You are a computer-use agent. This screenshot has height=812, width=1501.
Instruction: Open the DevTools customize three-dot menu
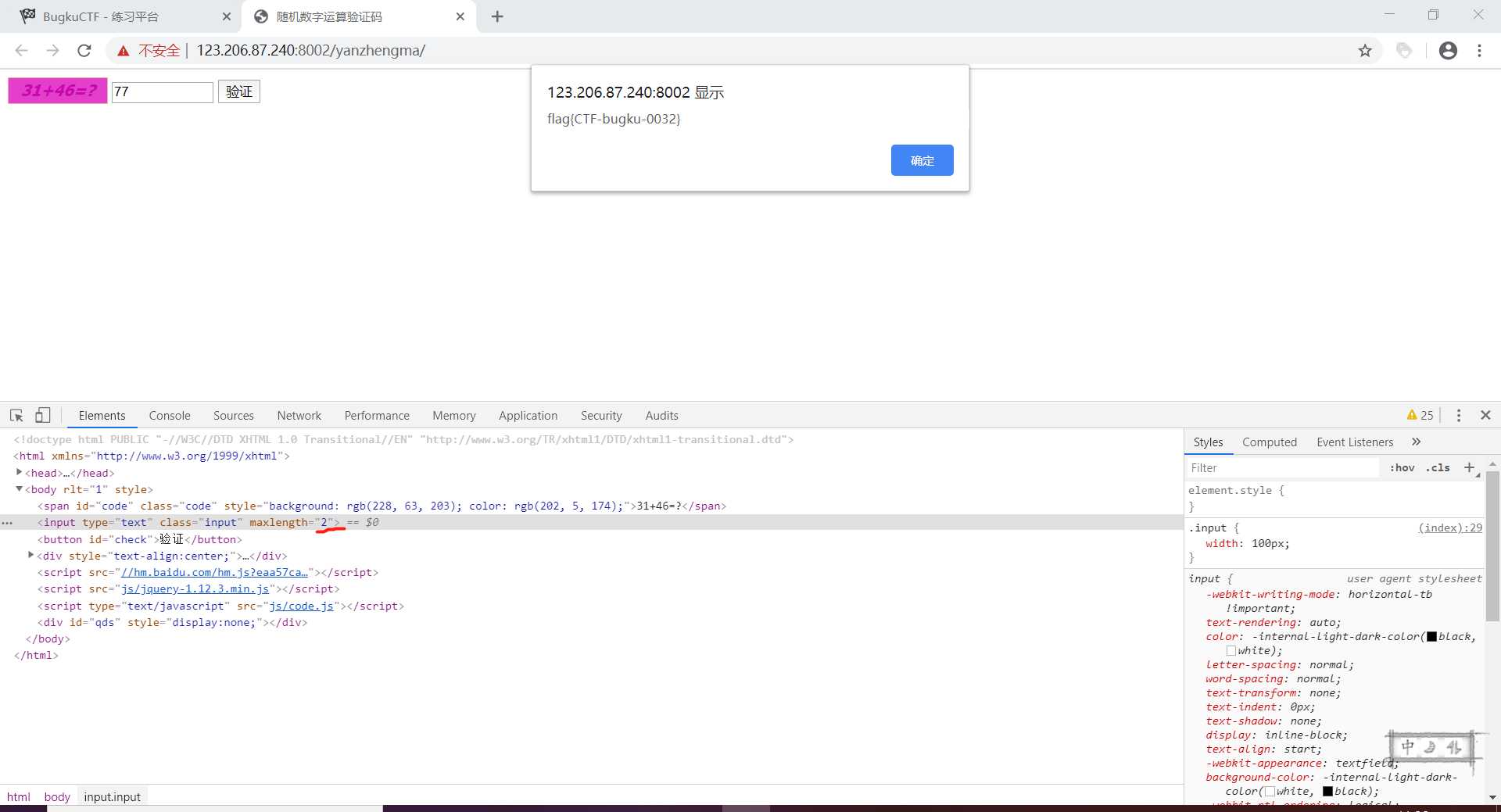1459,416
